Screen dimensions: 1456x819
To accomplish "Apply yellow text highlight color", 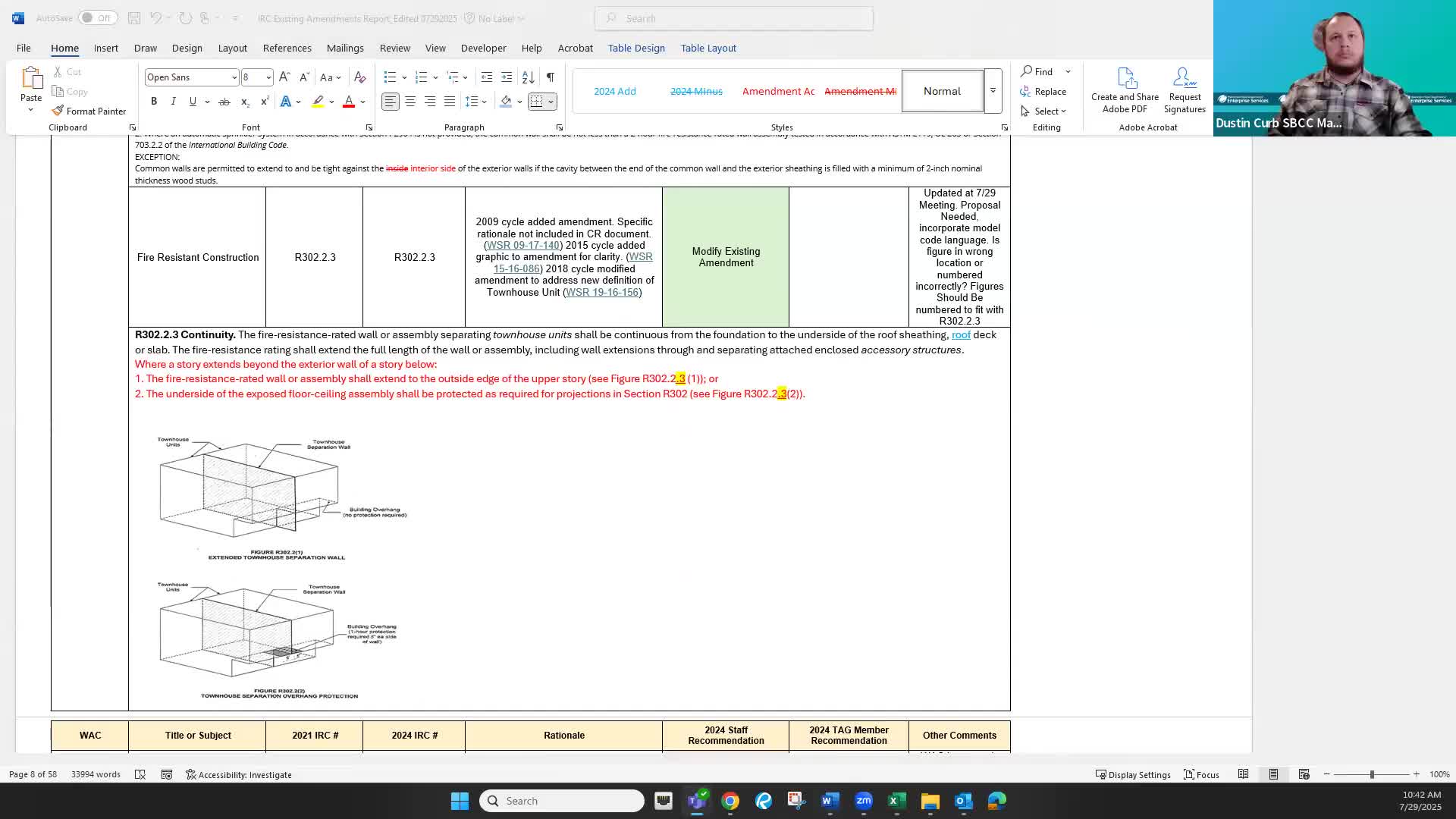I will point(318,102).
